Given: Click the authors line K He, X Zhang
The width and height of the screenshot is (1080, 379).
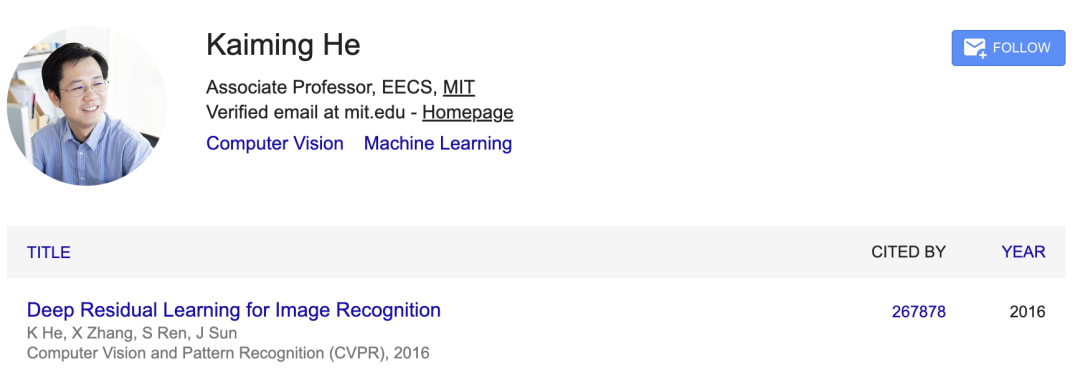Looking at the screenshot, I should click(x=132, y=334).
